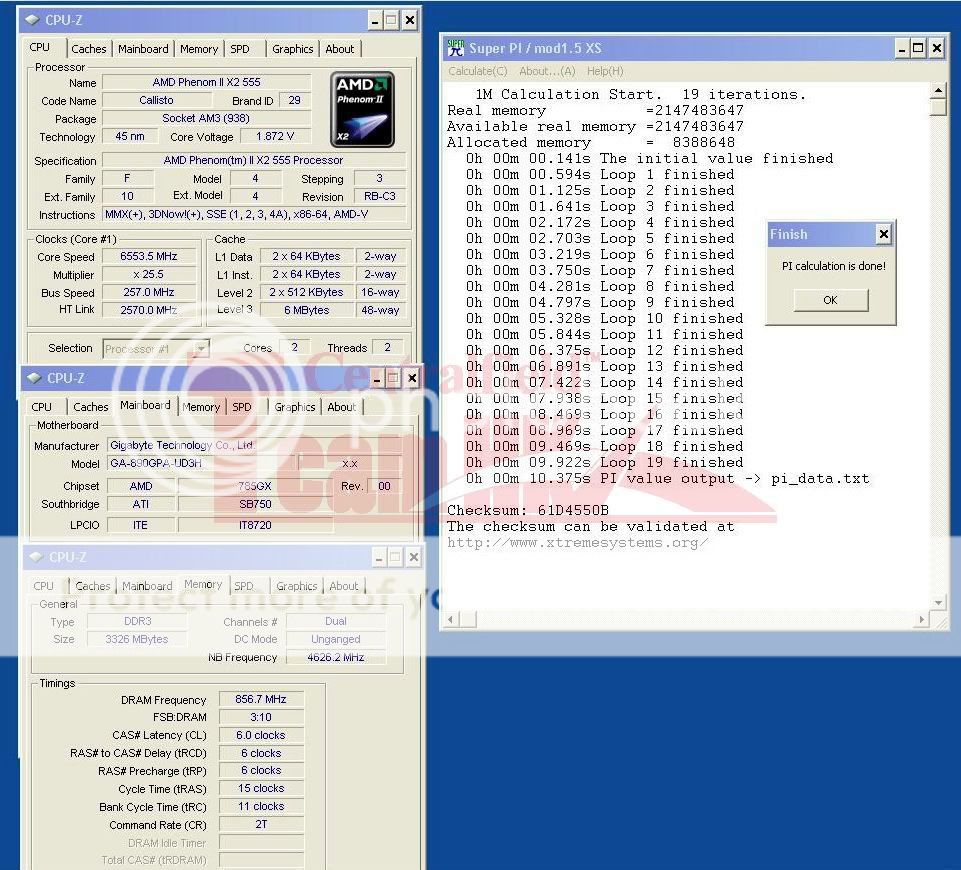Screen dimensions: 961x870
Task: Click the xtremesystems.org URL in Super PI output
Action: coord(577,543)
